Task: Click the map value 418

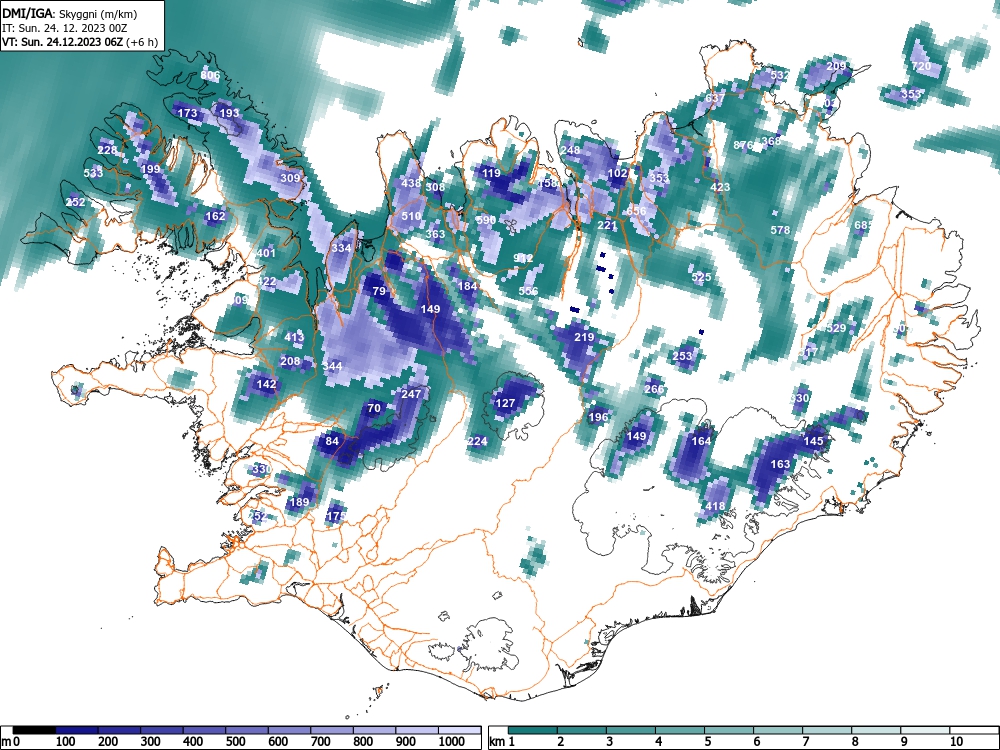Action: click(x=715, y=506)
